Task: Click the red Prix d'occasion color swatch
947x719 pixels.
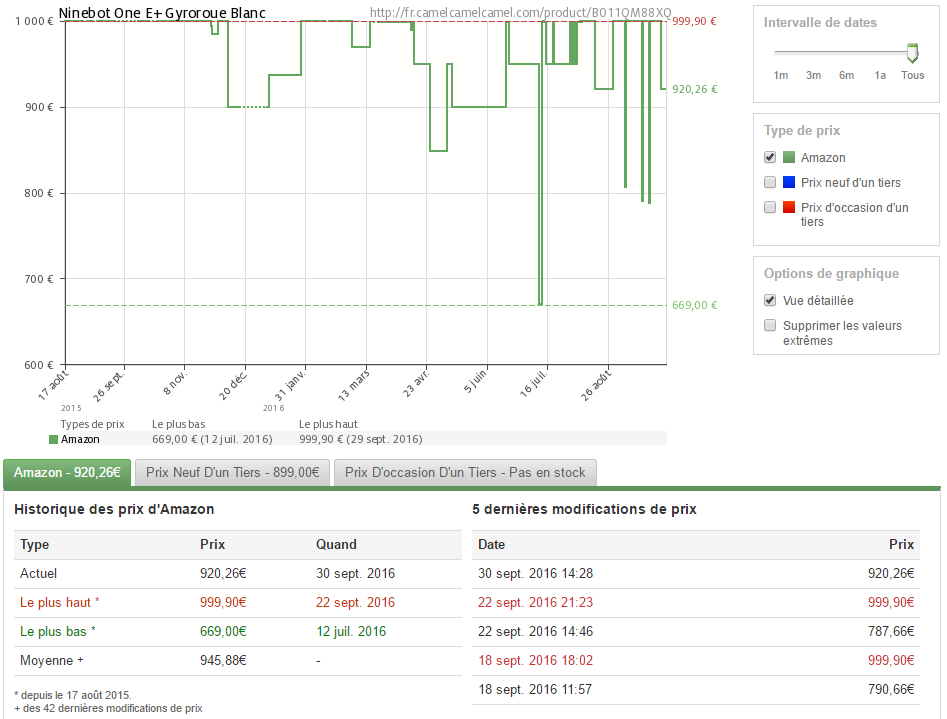Action: coord(789,207)
